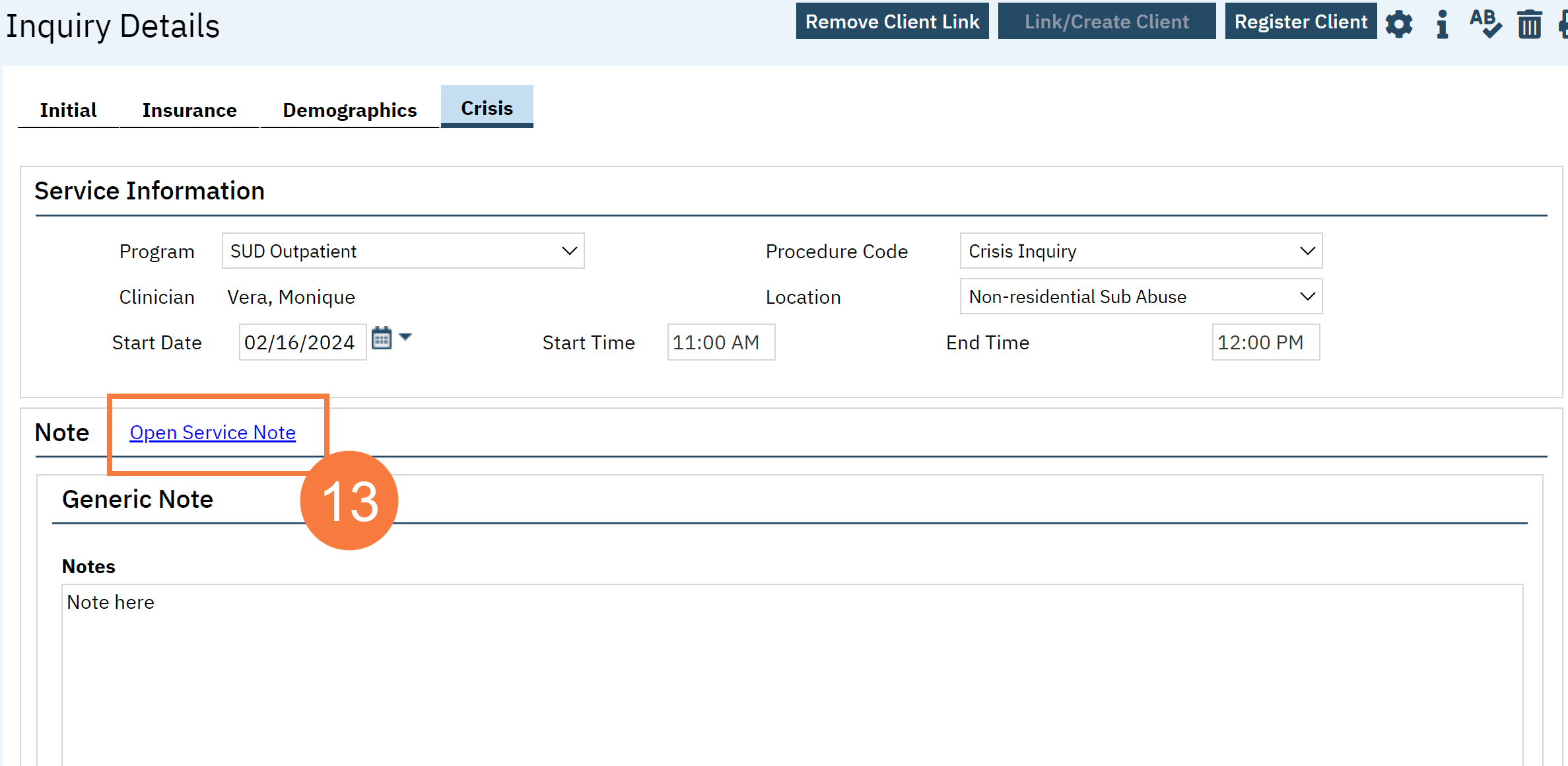1568x766 pixels.
Task: Open settings via the gear icon
Action: click(1398, 24)
